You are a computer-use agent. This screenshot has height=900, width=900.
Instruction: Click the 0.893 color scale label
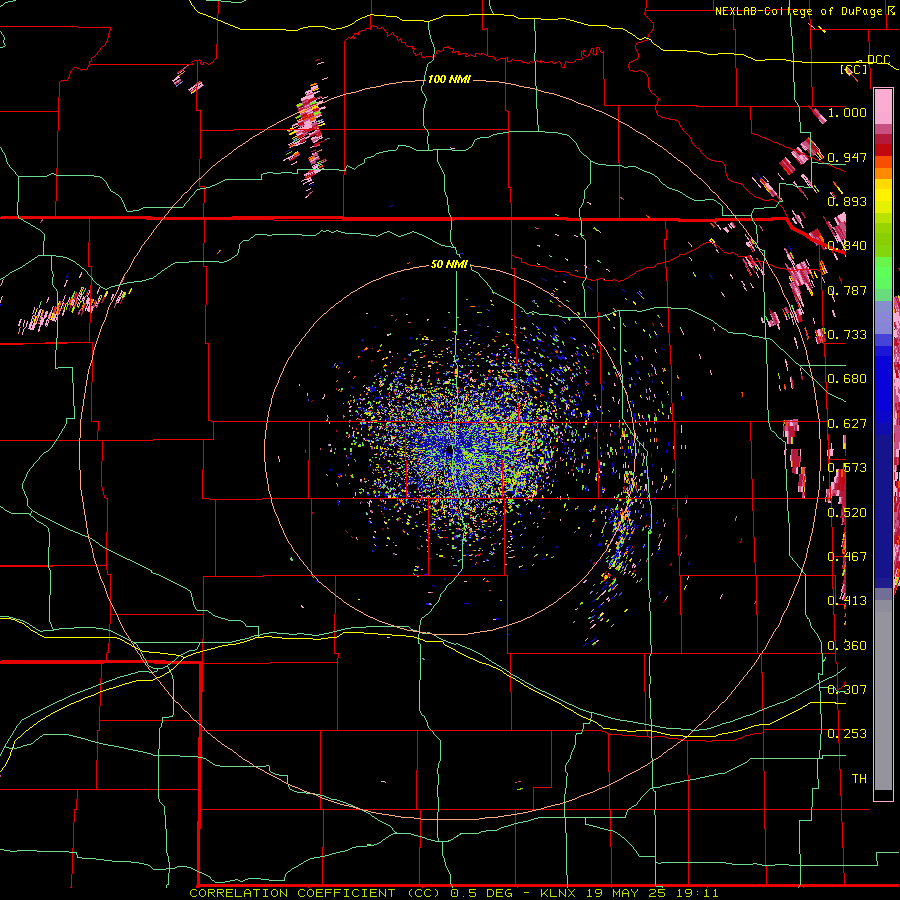coord(847,201)
